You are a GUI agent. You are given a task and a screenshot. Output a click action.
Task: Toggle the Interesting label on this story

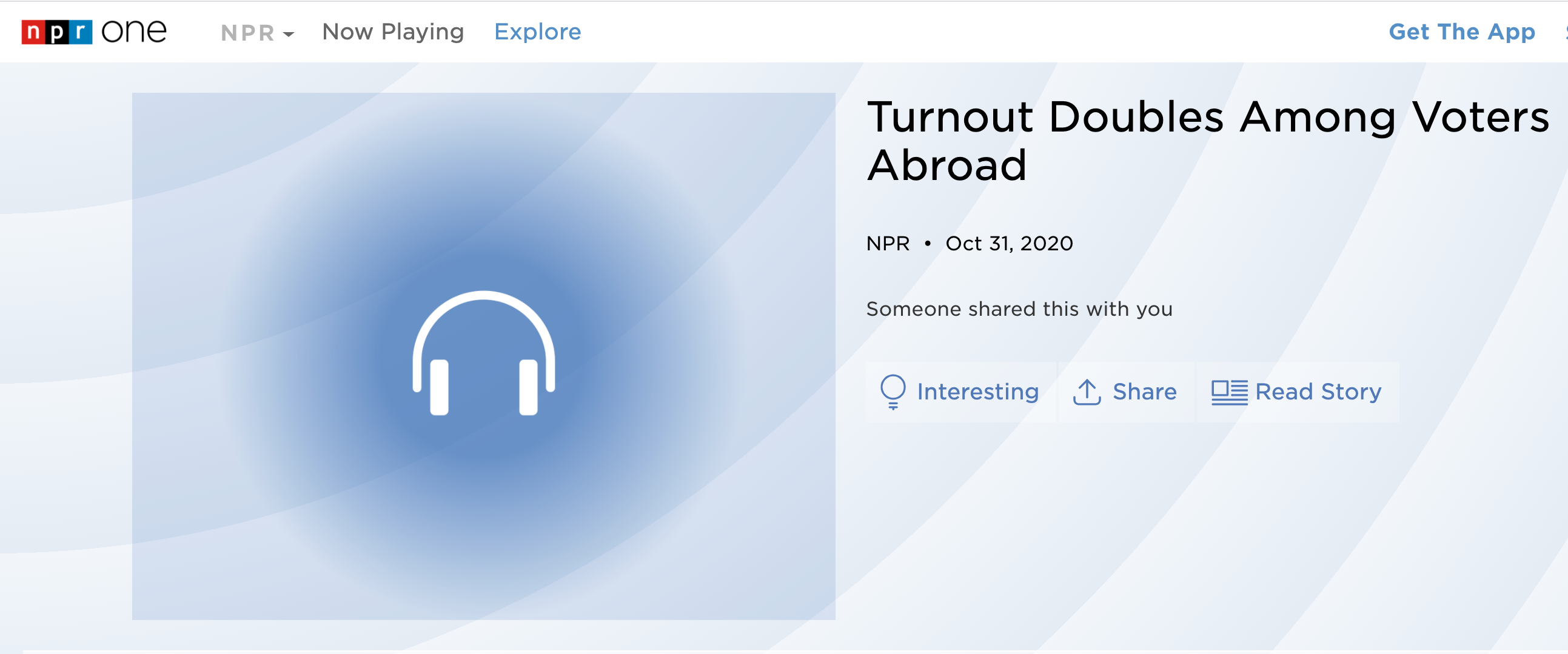click(977, 391)
